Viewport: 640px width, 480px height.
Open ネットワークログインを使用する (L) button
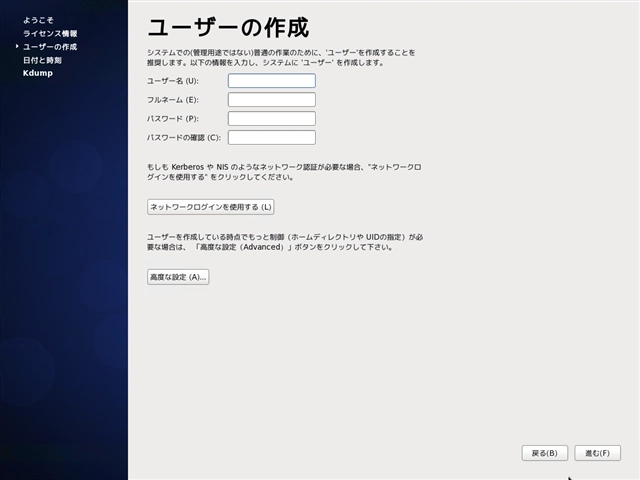(x=211, y=207)
